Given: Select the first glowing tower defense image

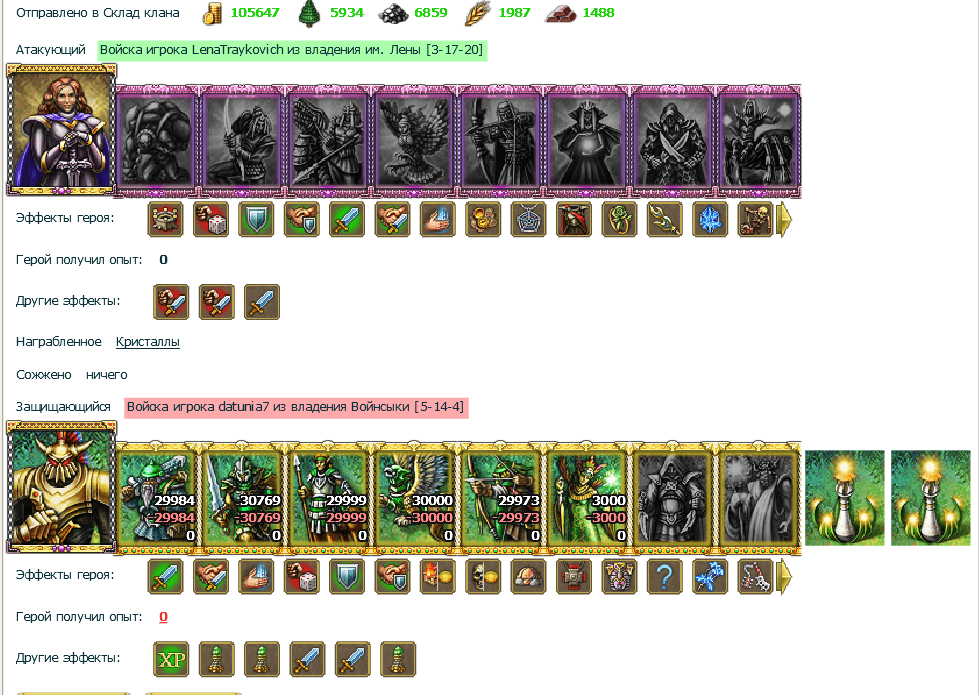Looking at the screenshot, I should 844,498.
